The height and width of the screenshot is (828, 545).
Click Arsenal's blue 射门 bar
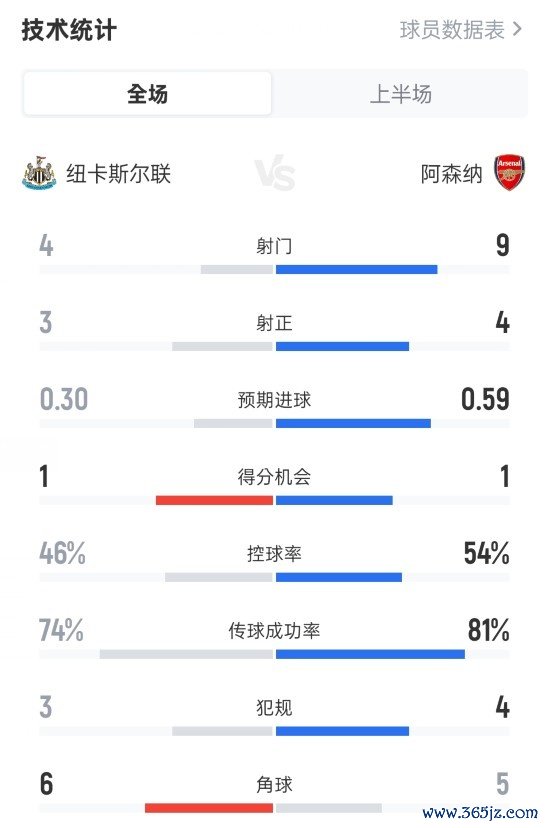tap(356, 269)
